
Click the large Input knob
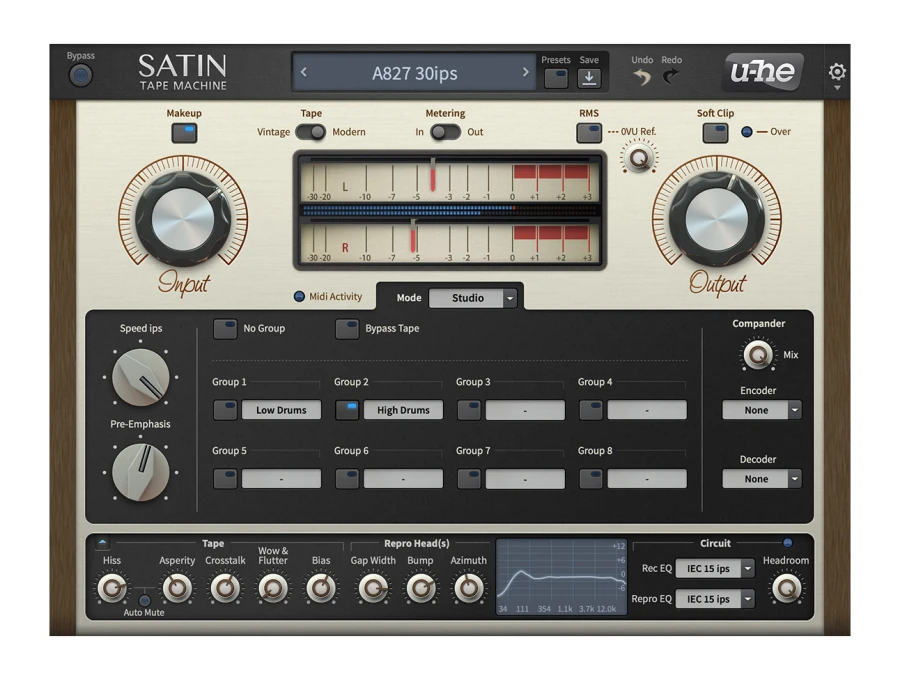[x=183, y=219]
